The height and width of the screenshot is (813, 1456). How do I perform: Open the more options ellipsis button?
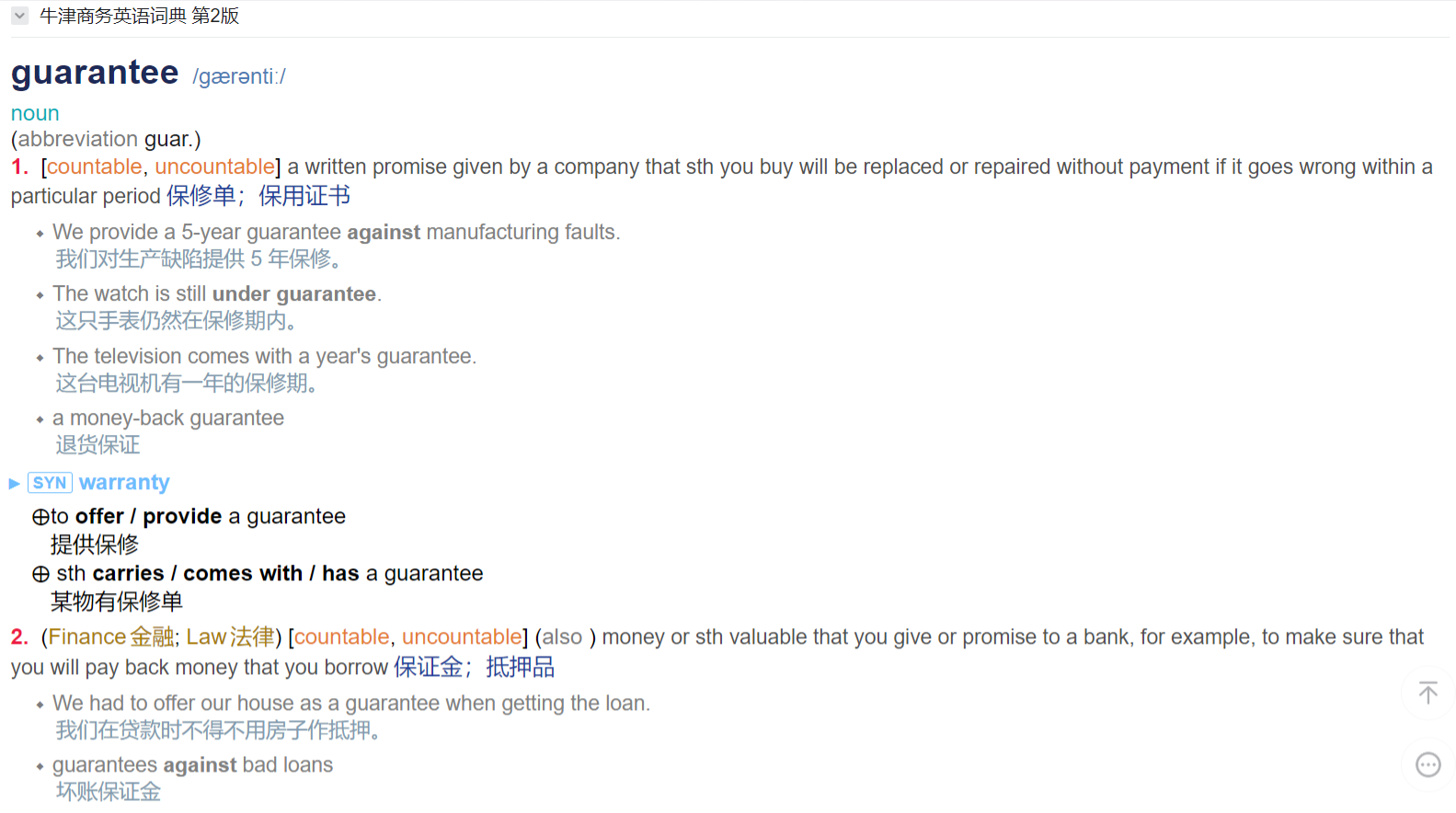(1427, 764)
